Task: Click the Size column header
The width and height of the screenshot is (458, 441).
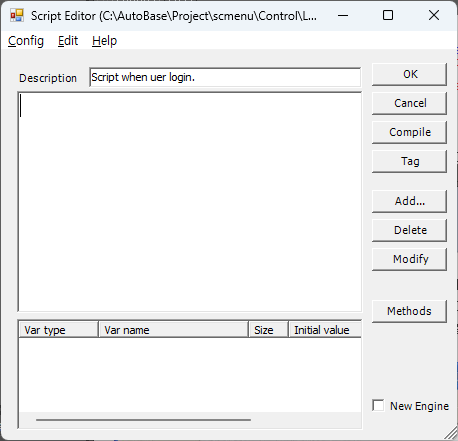Action: [268, 330]
